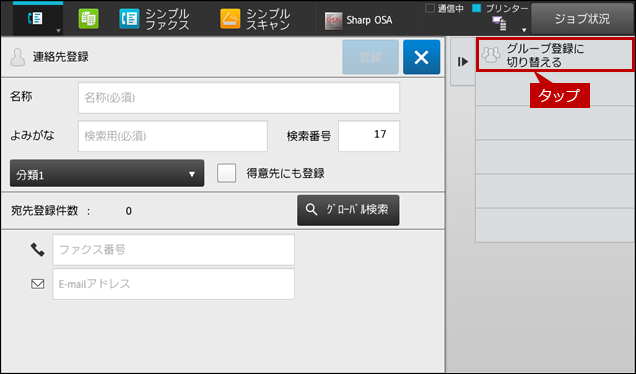The image size is (636, 374).
Task: Click the 通信中 indicator box
Action: coord(430,8)
